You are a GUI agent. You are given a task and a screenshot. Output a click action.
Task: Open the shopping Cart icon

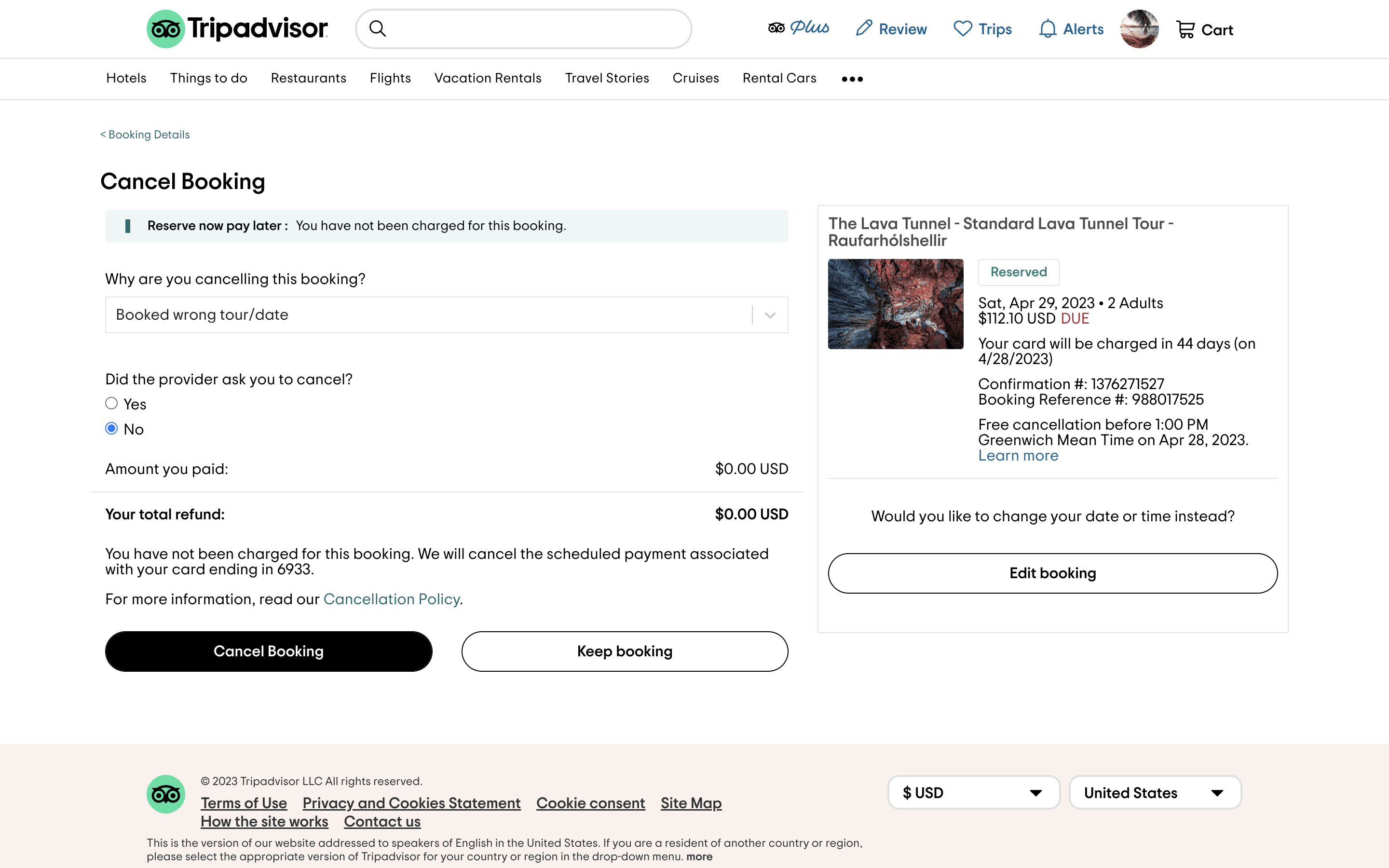click(1185, 29)
